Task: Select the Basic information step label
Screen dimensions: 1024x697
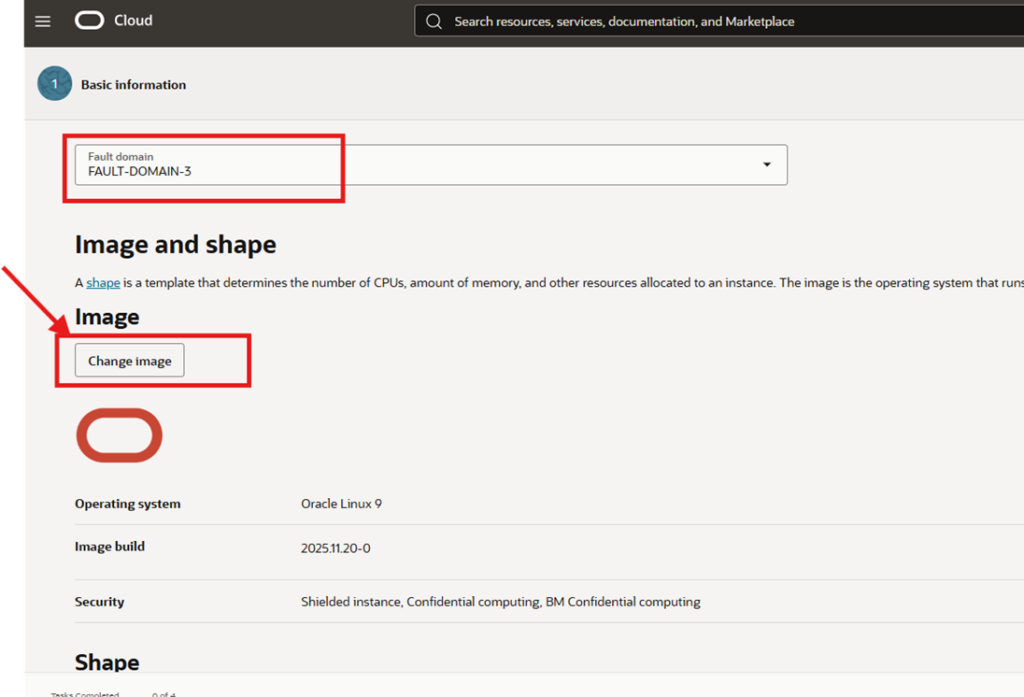Action: (133, 85)
